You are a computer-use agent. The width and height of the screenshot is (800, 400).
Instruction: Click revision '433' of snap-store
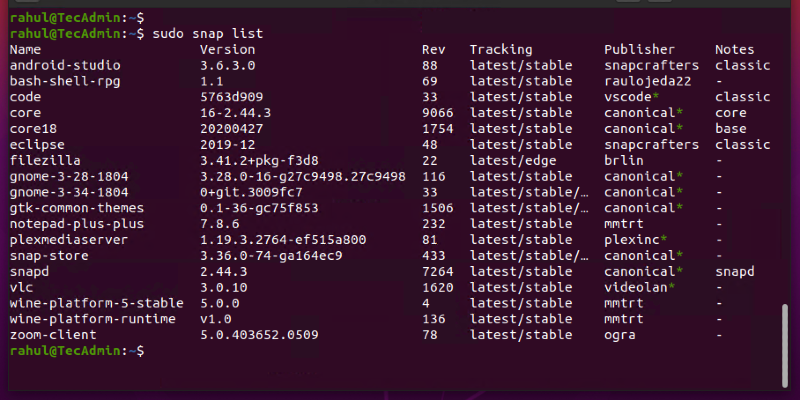[x=434, y=256]
